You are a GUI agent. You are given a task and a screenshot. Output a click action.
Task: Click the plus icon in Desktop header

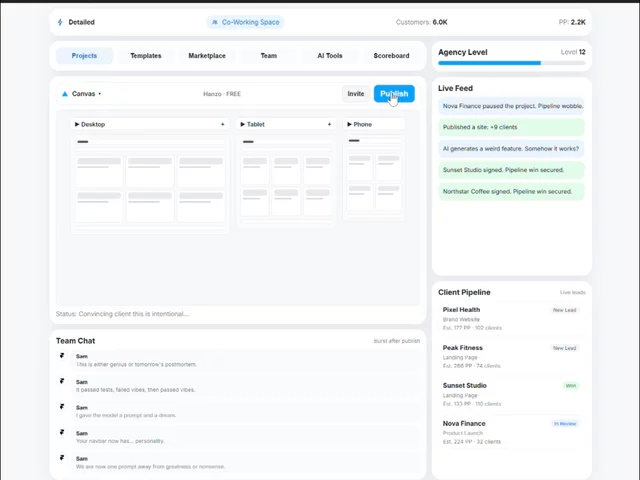pyautogui.click(x=222, y=124)
